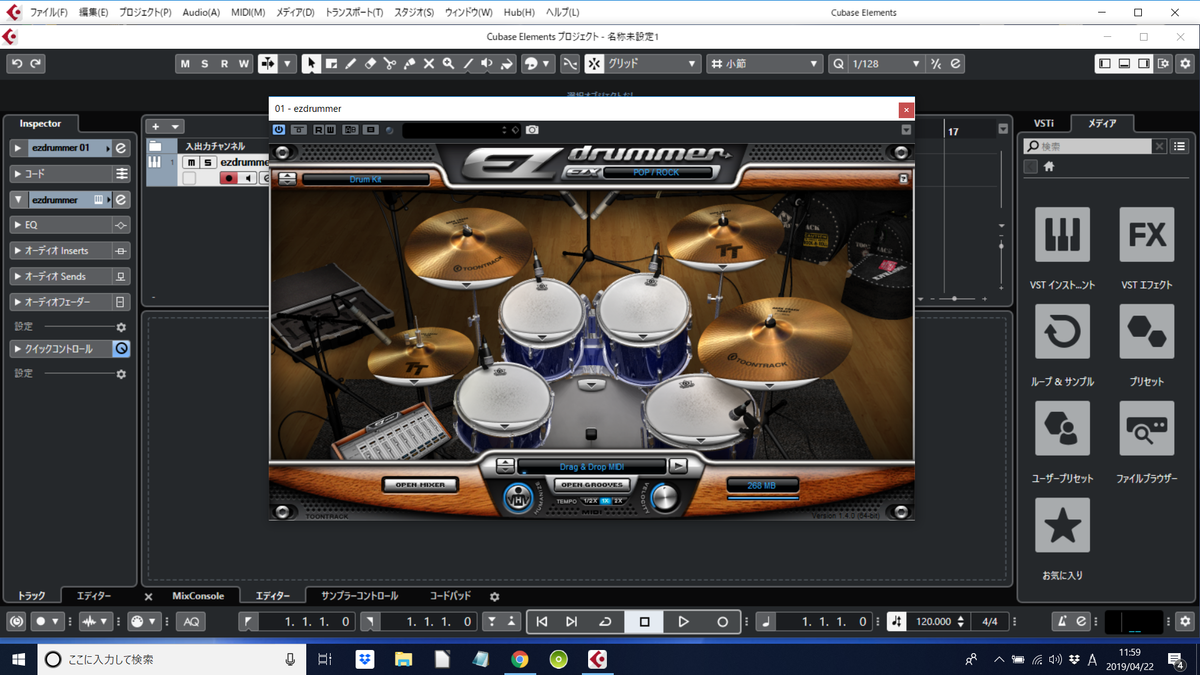Expand the コード inspector section
The image size is (1200, 675).
coord(70,173)
